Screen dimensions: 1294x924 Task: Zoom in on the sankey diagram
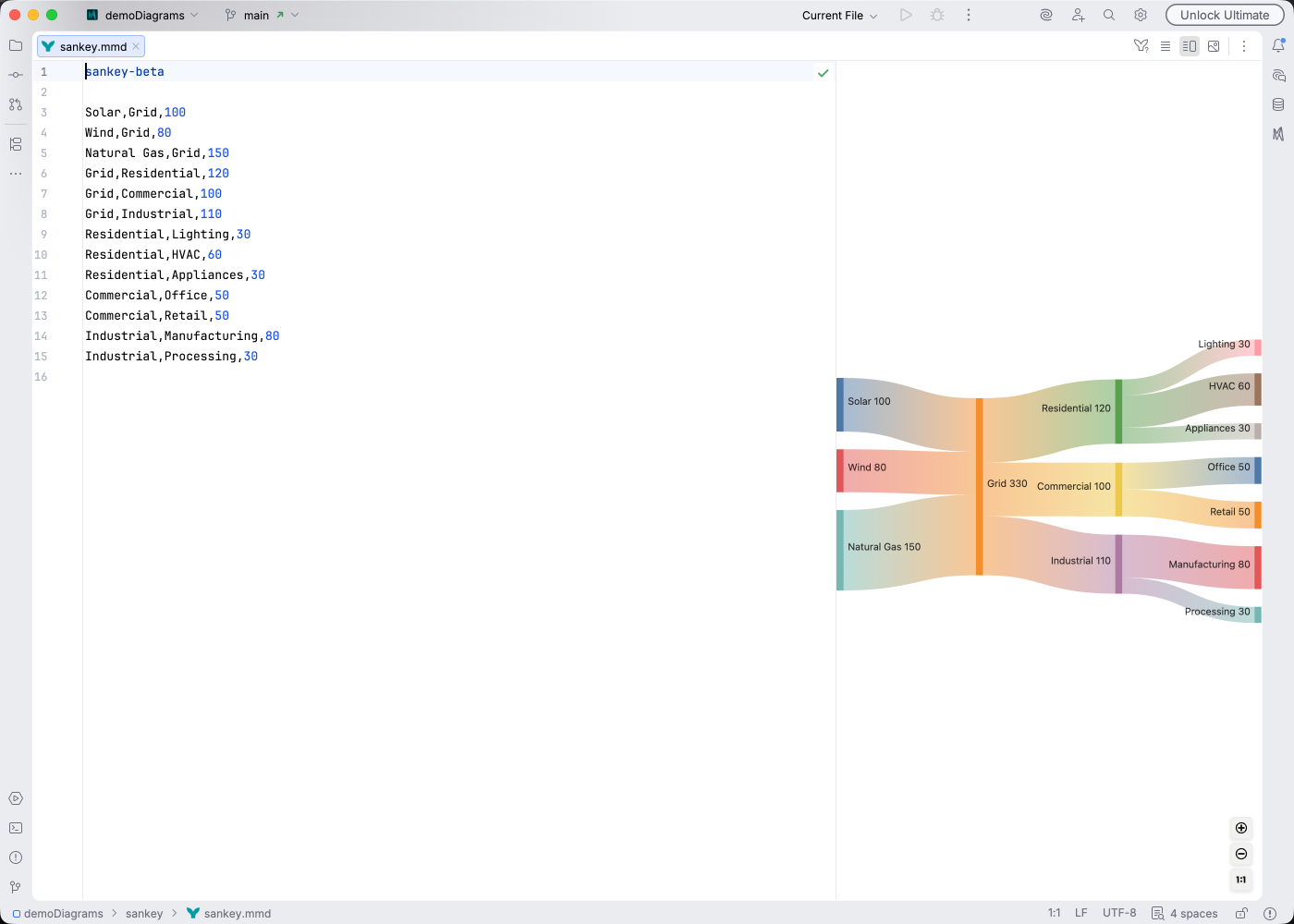[x=1241, y=828]
